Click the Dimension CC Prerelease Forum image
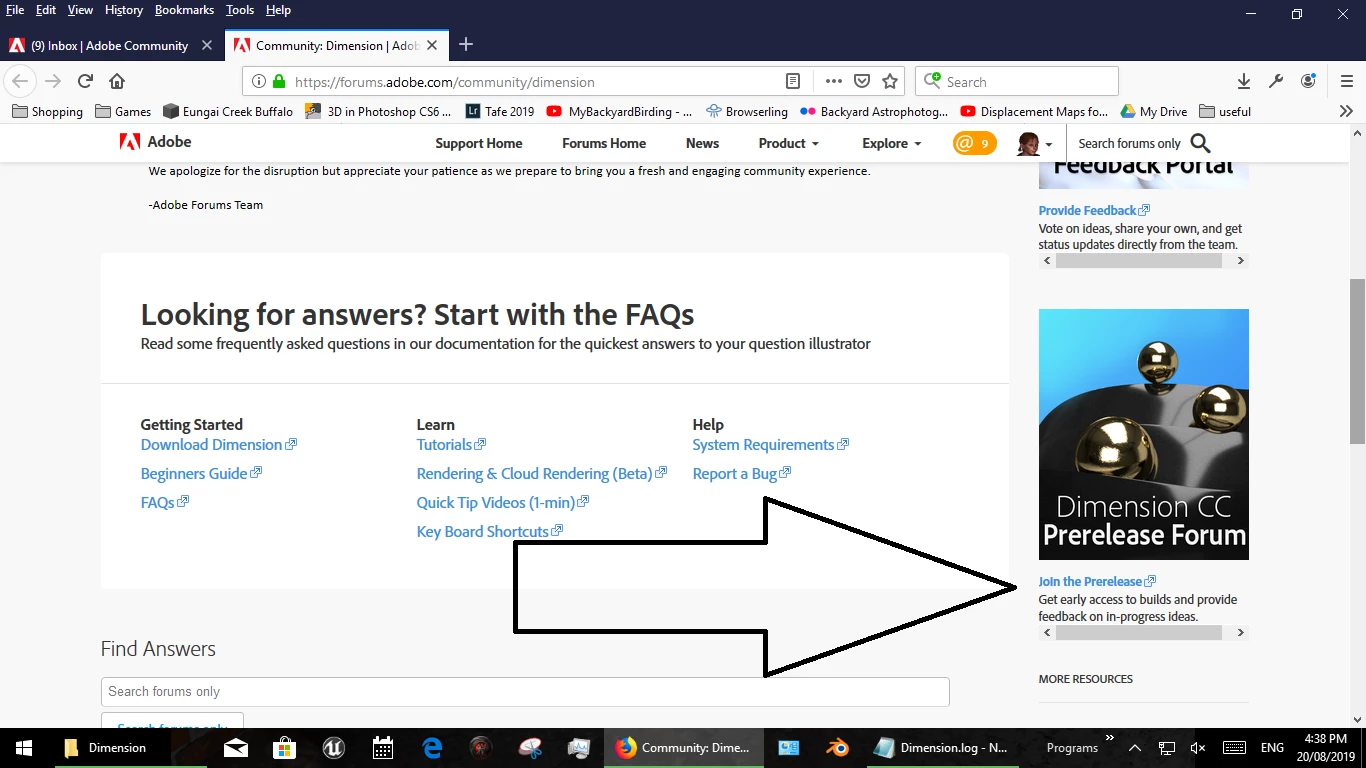The image size is (1366, 768). 1144,434
